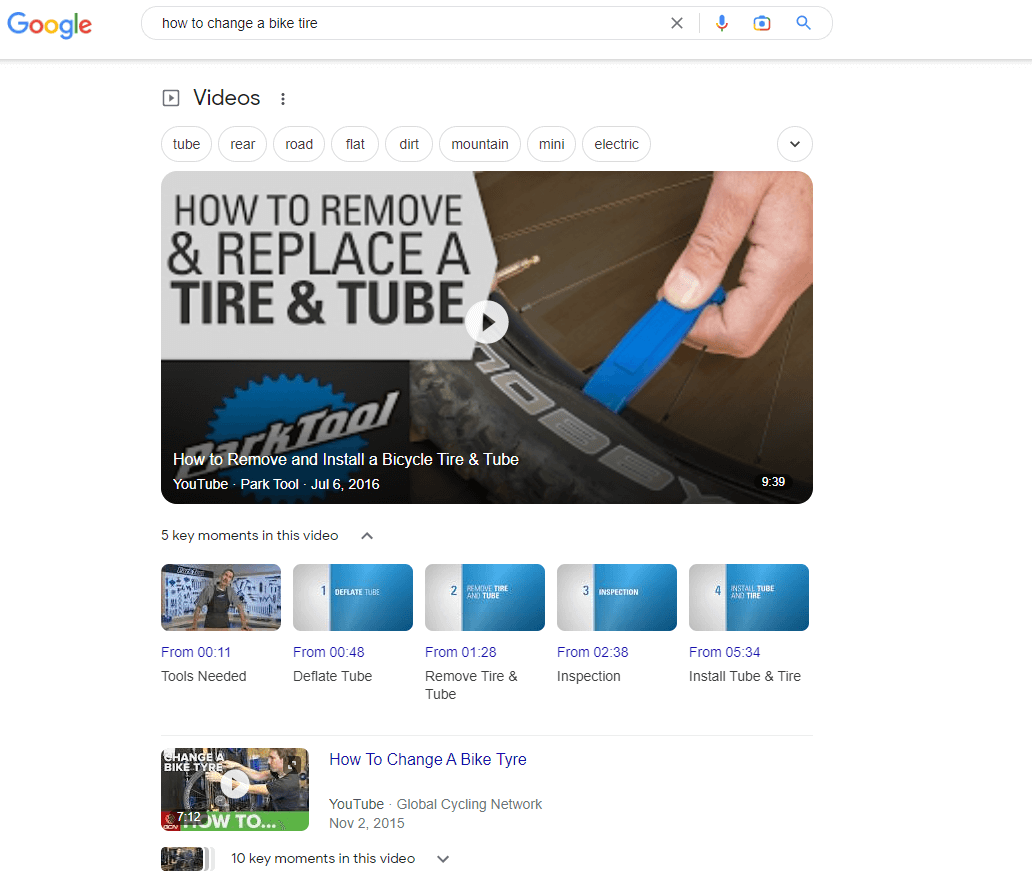Filter videos by mountain chip

pos(480,144)
